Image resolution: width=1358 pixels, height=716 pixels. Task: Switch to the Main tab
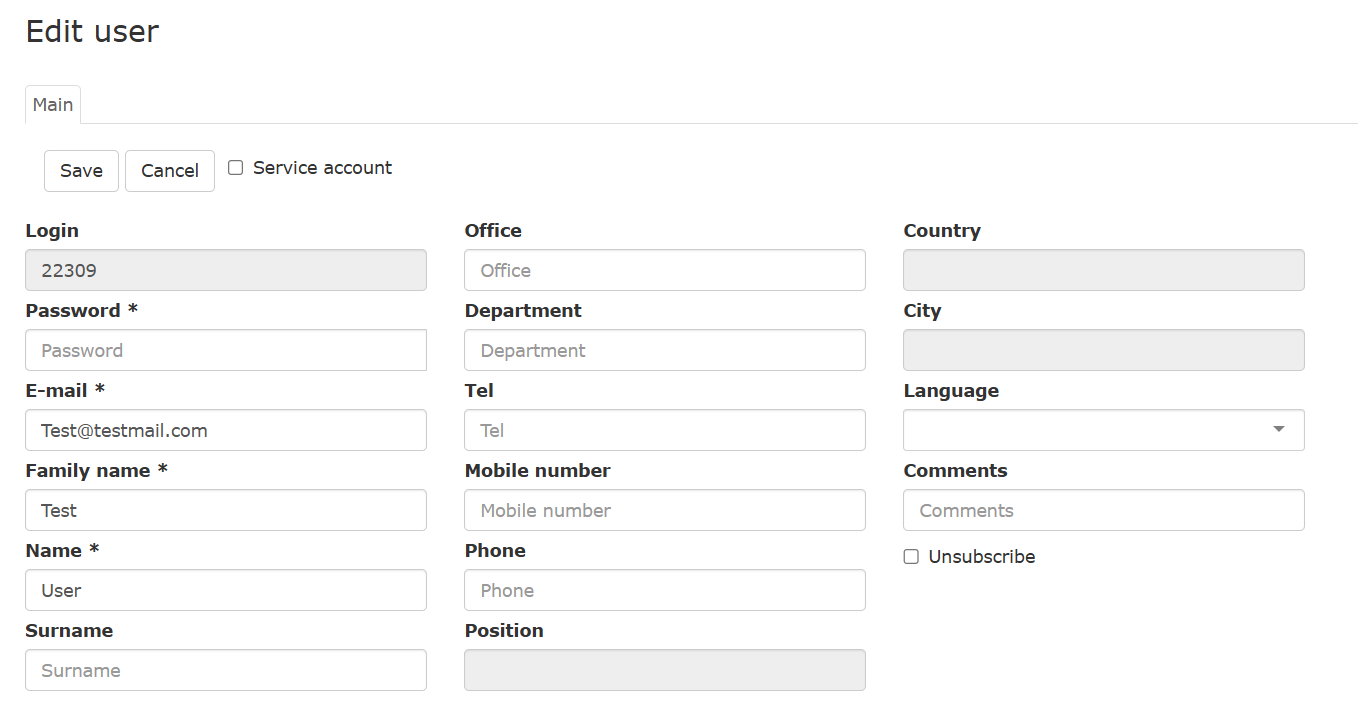[53, 105]
